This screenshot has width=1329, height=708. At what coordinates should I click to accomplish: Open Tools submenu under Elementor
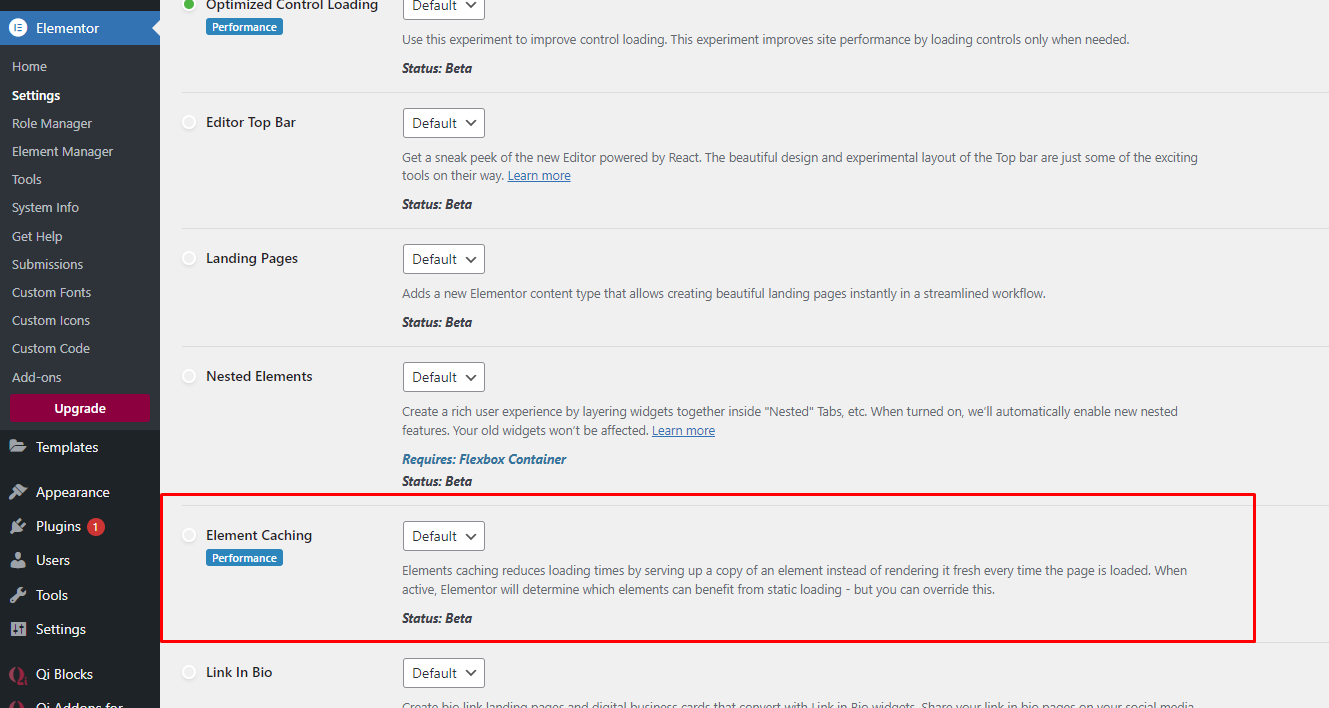coord(27,179)
